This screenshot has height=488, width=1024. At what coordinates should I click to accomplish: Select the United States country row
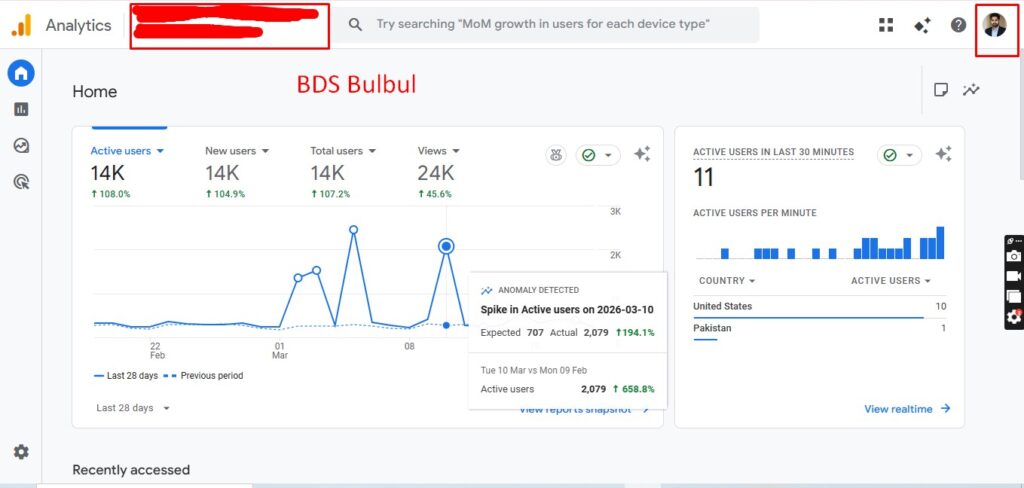[820, 306]
